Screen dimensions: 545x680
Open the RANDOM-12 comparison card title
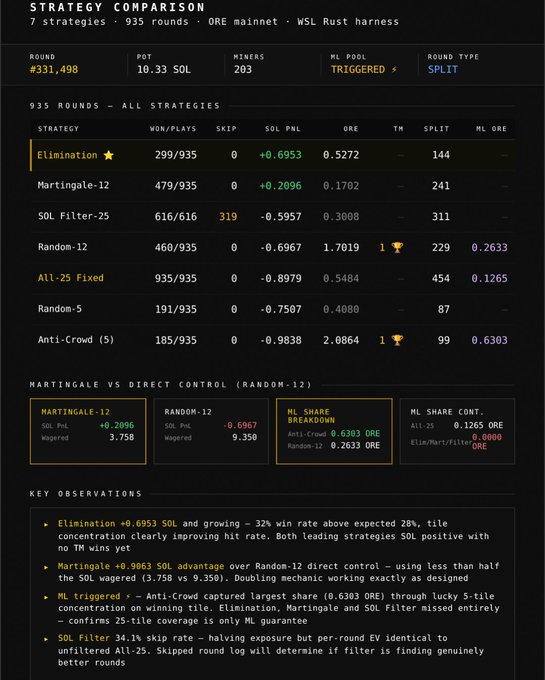(x=188, y=412)
